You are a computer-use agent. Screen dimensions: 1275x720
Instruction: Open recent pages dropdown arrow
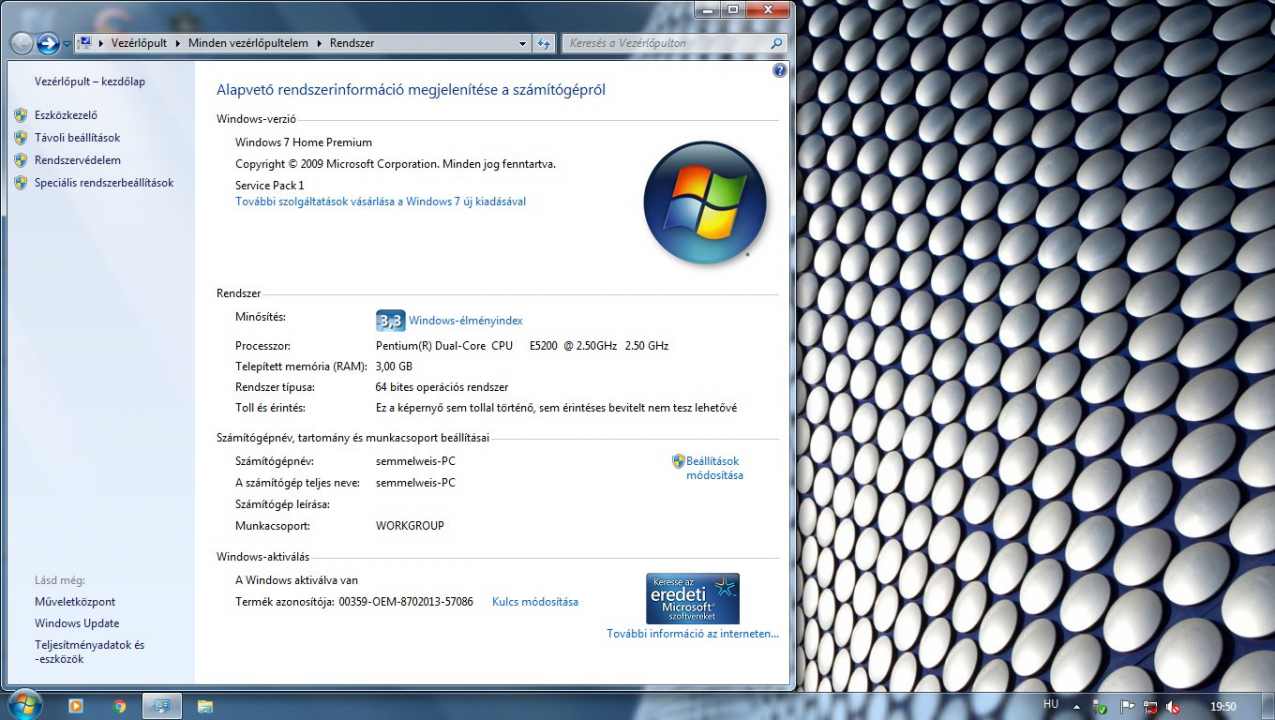click(x=66, y=44)
